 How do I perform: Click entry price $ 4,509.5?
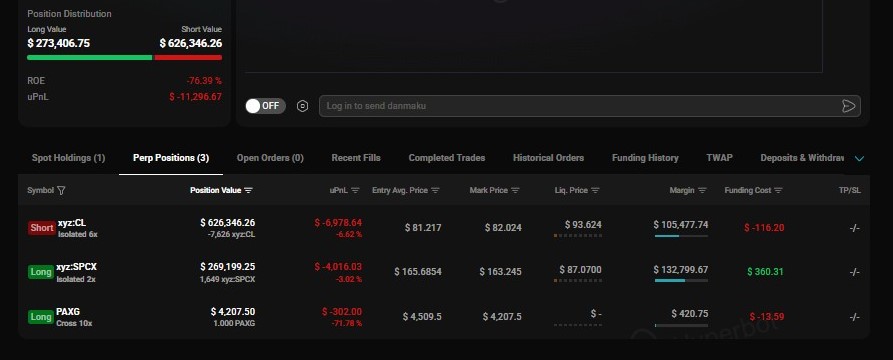422,317
